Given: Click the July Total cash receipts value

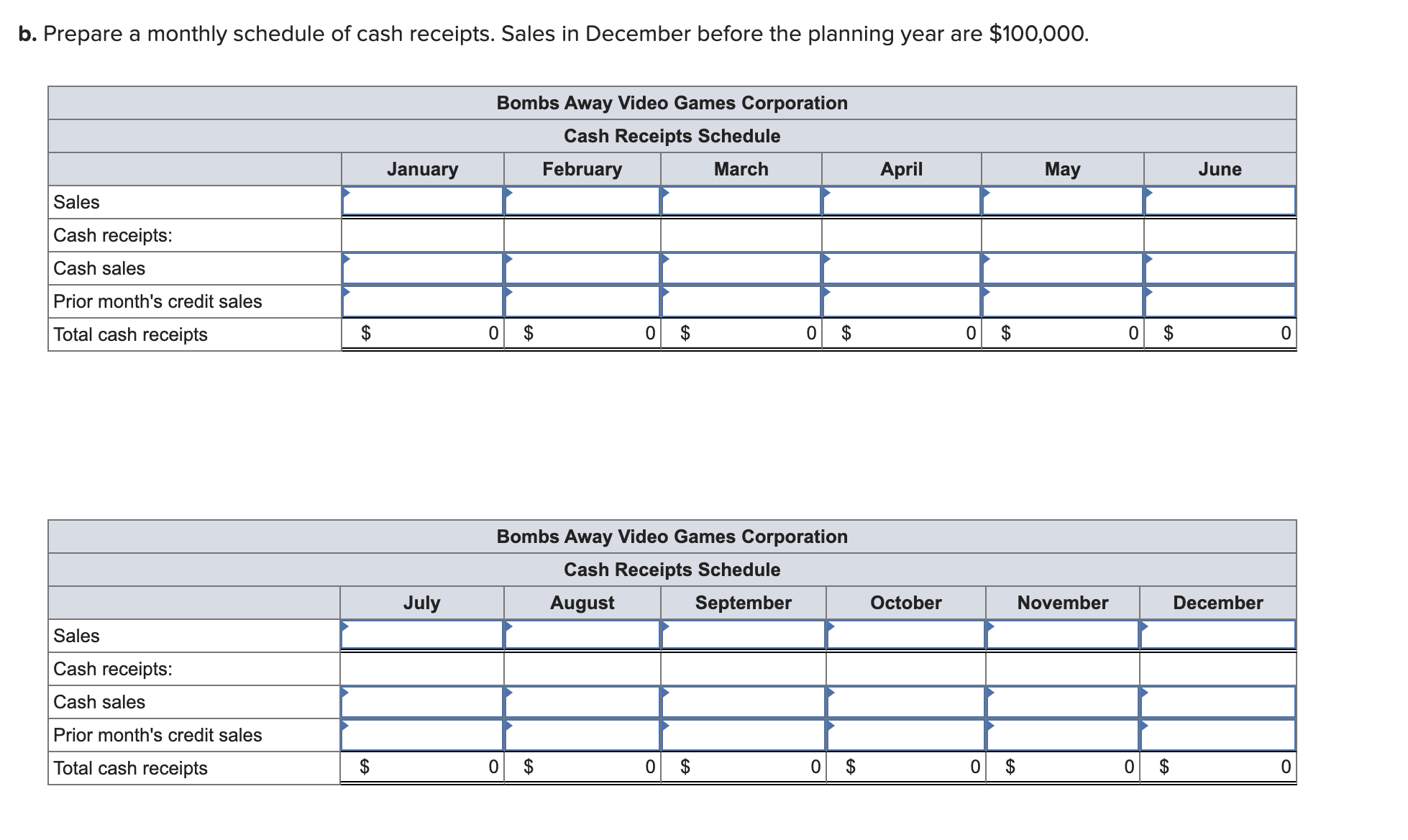Looking at the screenshot, I should [422, 767].
